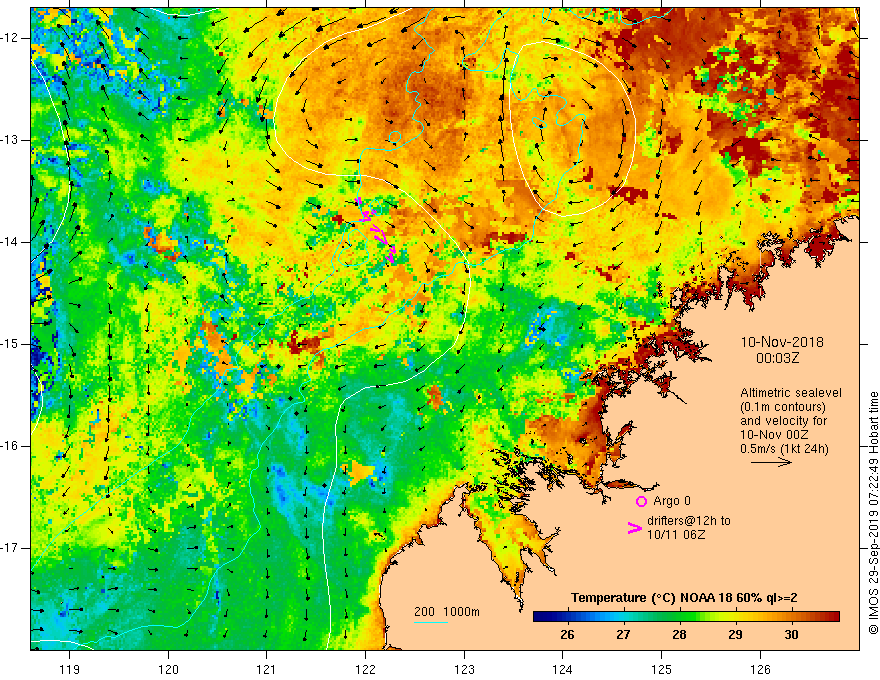Click the green 28 degree colorbar section

(x=679, y=617)
